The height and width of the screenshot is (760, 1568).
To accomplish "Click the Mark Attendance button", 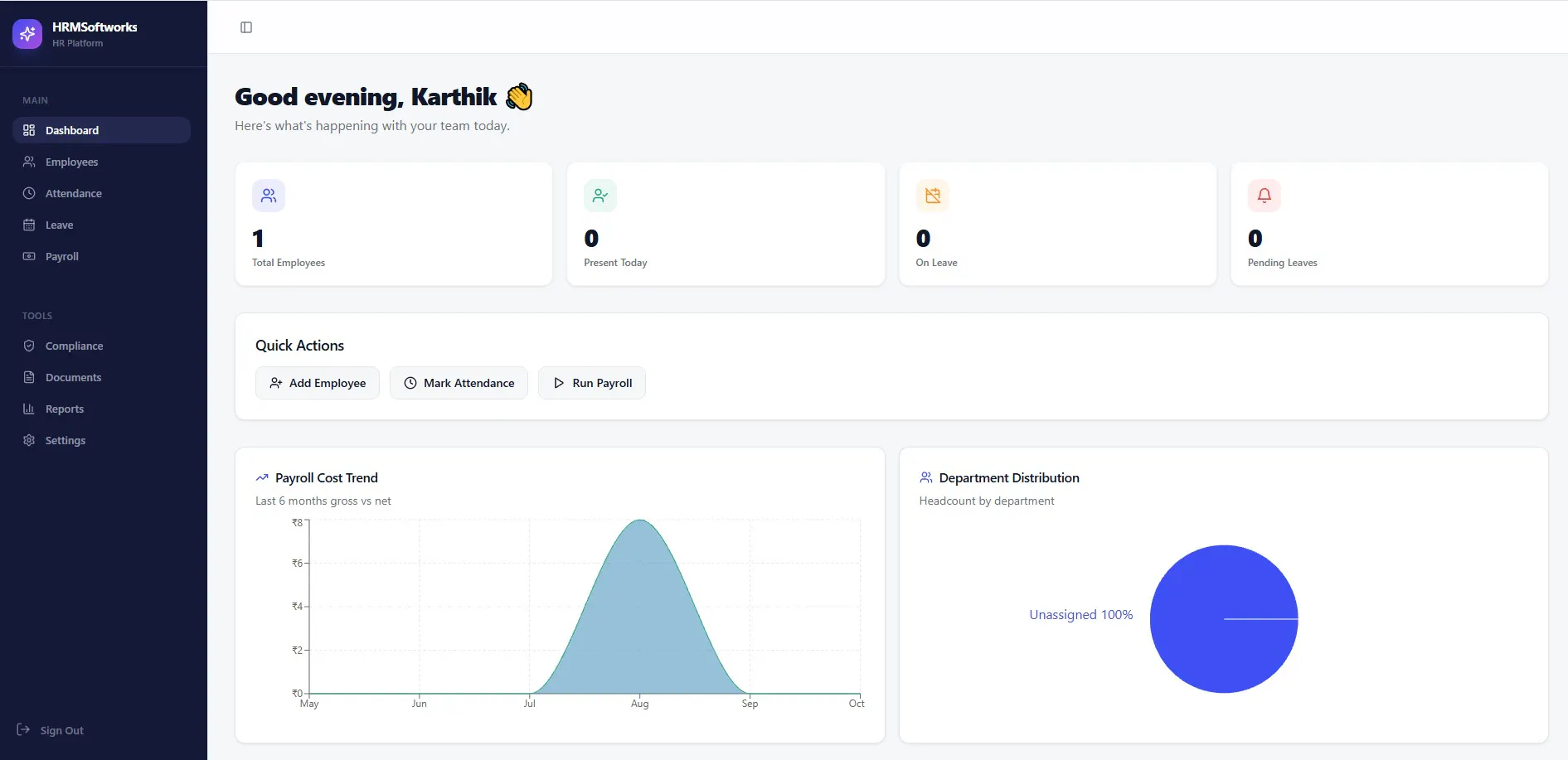I will point(459,383).
